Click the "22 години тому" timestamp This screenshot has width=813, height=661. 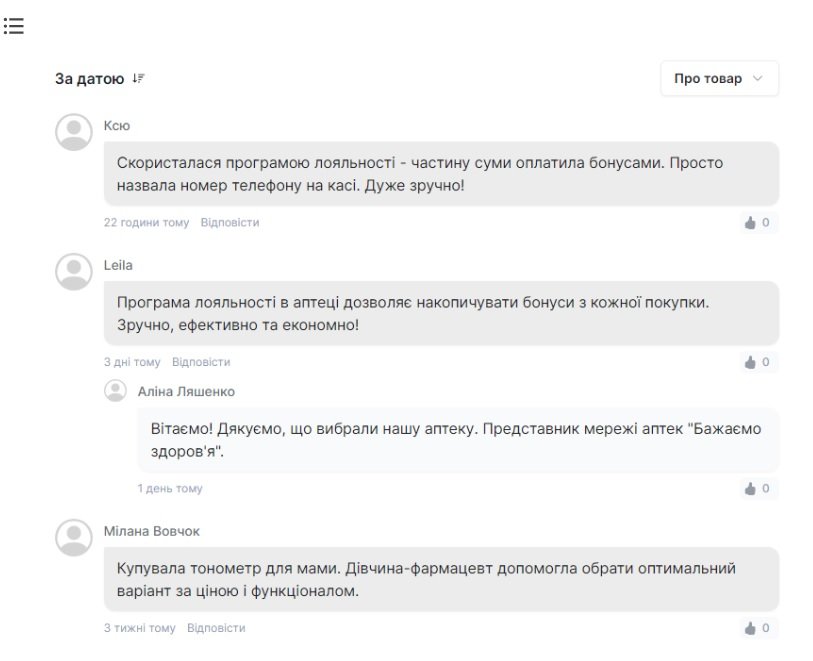pos(146,223)
